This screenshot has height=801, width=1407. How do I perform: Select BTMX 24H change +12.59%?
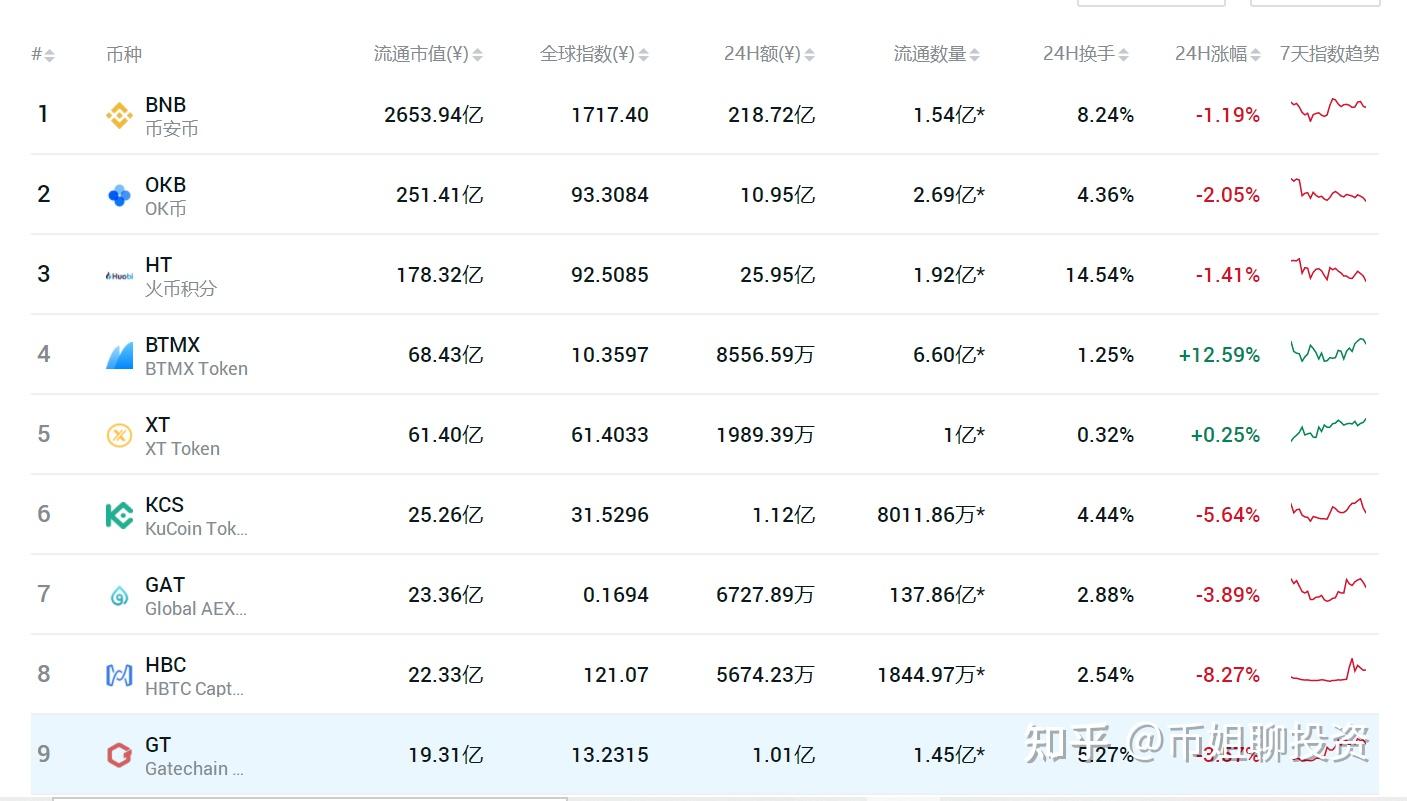coord(1219,355)
